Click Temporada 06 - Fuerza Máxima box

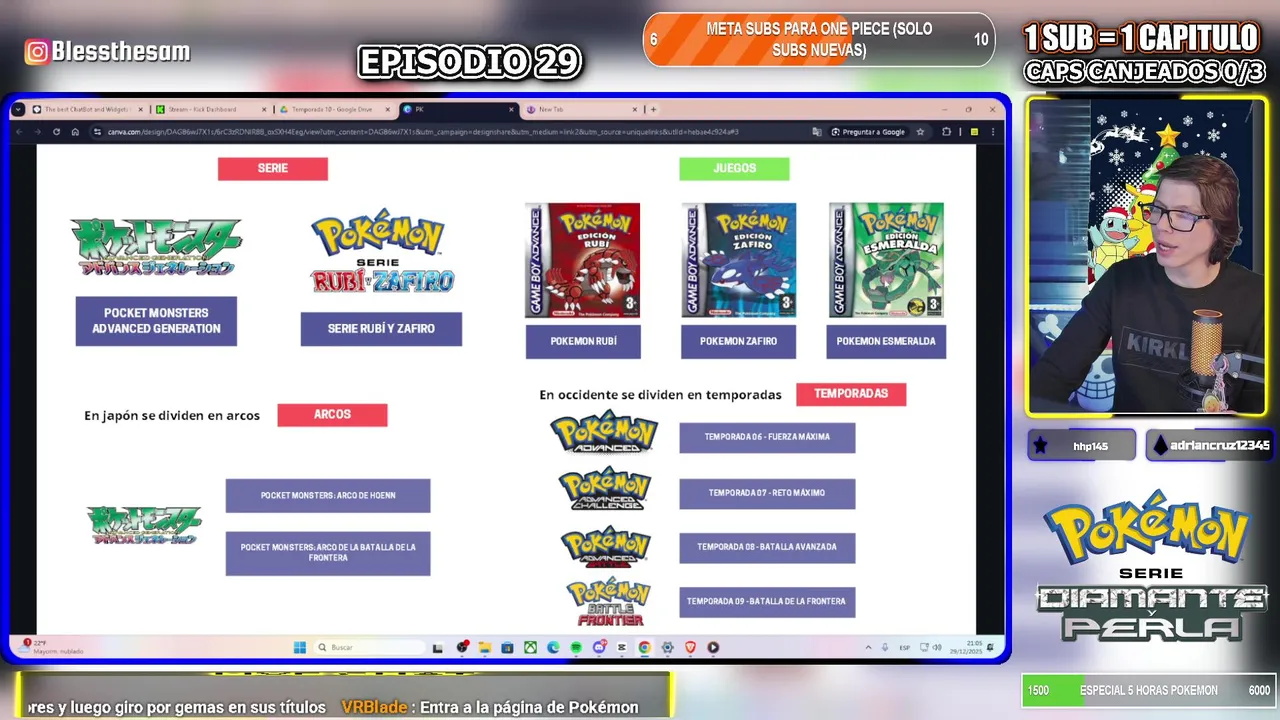coord(767,438)
